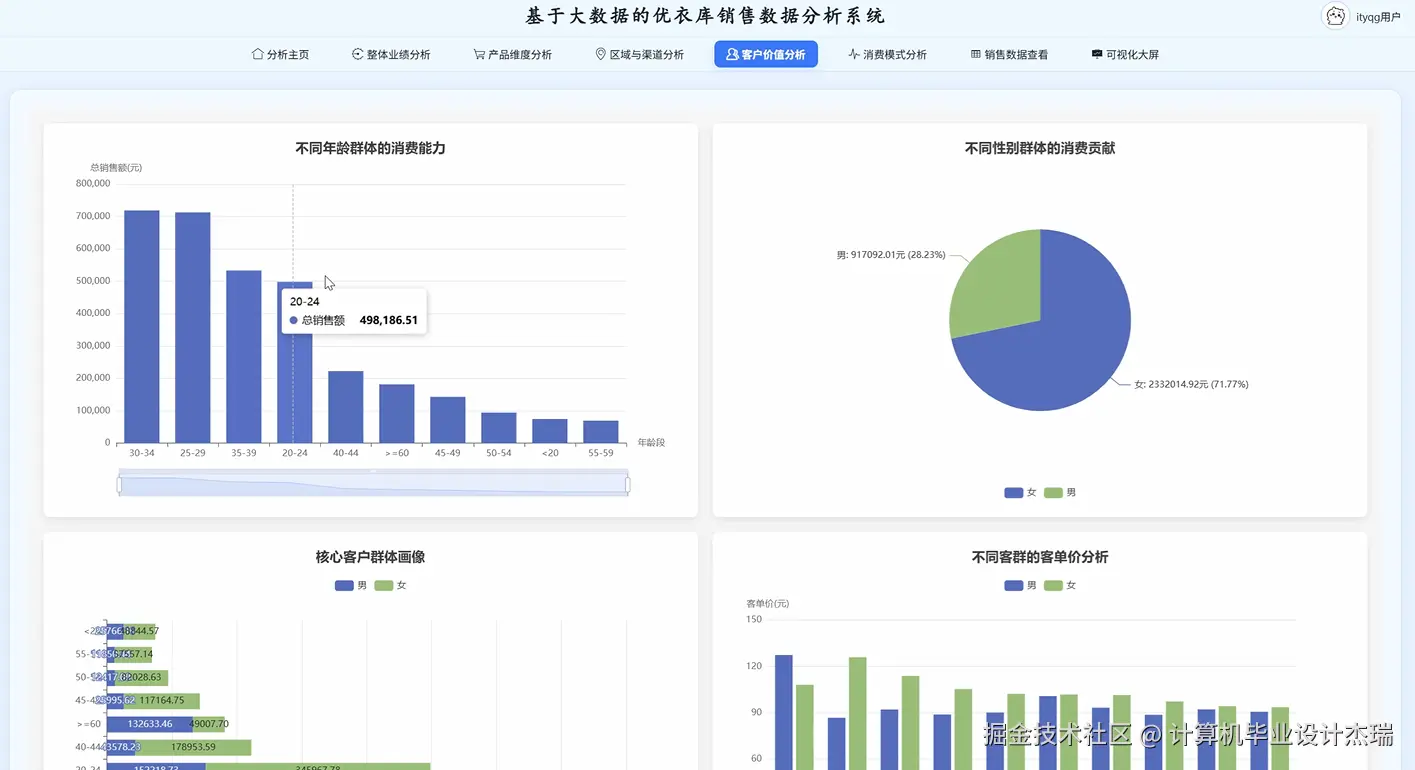The height and width of the screenshot is (770, 1415).
Task: Click the 客单价(元) axis label
Action: pyautogui.click(x=768, y=603)
